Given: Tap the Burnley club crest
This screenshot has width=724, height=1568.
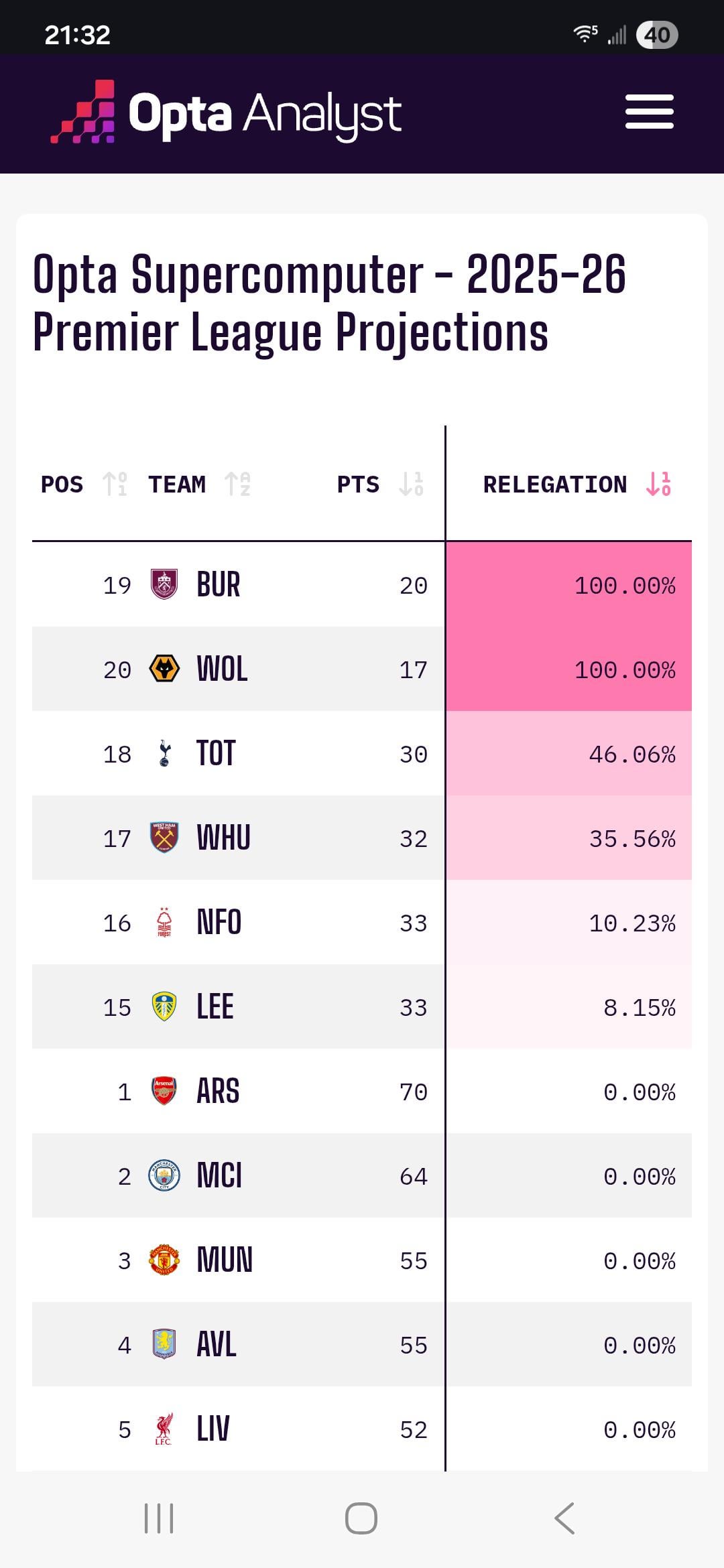Looking at the screenshot, I should tap(164, 584).
